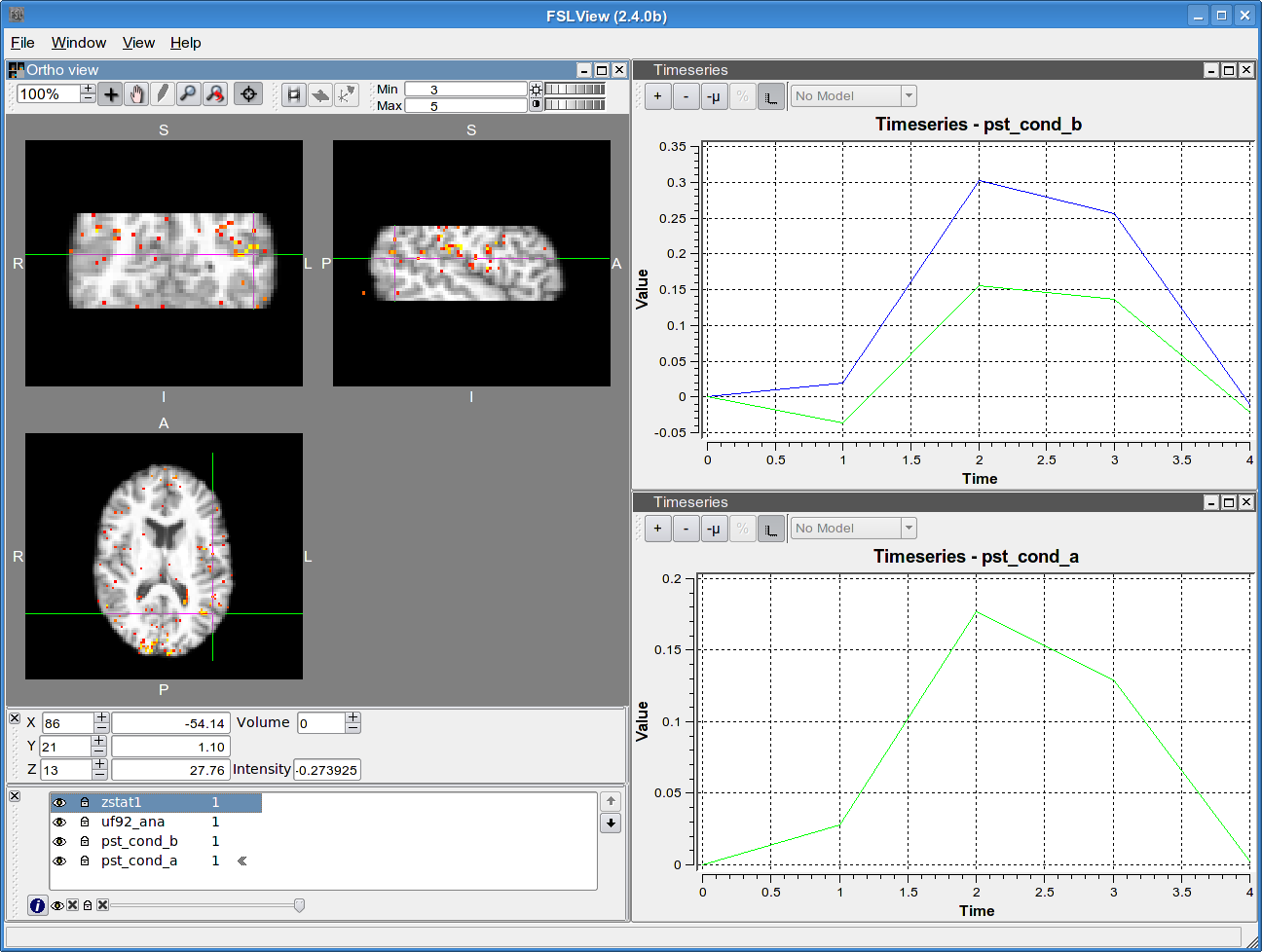Screen dimensions: 1262x952
Task: Click the plus button in pst_cond_a Timeseries toolbar
Action: (658, 529)
